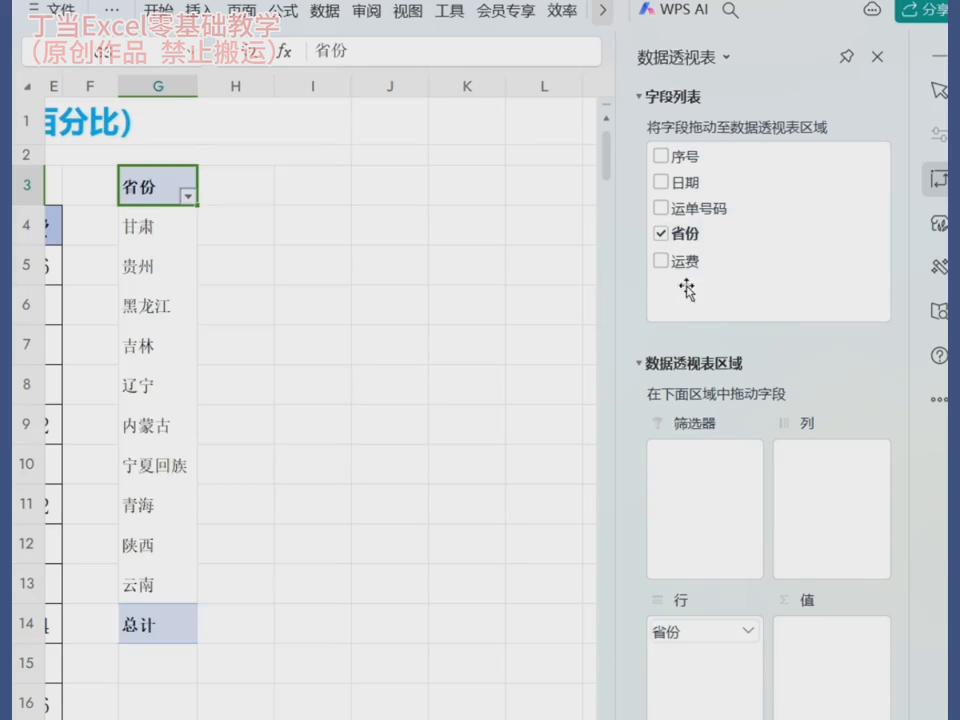960x720 pixels.
Task: Click the Share button
Action: click(x=923, y=10)
